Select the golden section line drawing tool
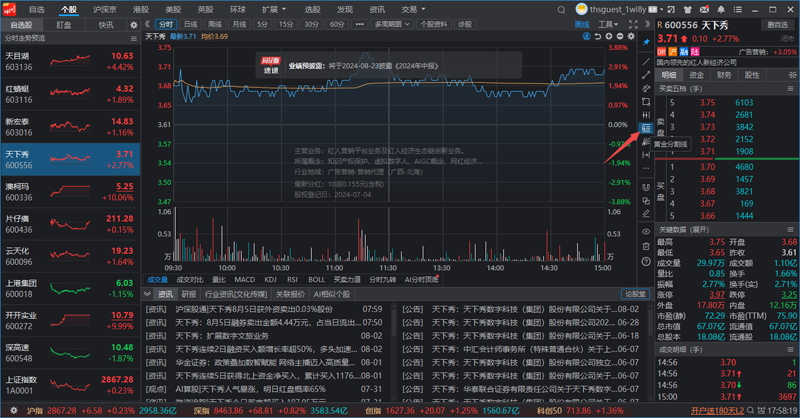800x418 pixels. coord(646,129)
